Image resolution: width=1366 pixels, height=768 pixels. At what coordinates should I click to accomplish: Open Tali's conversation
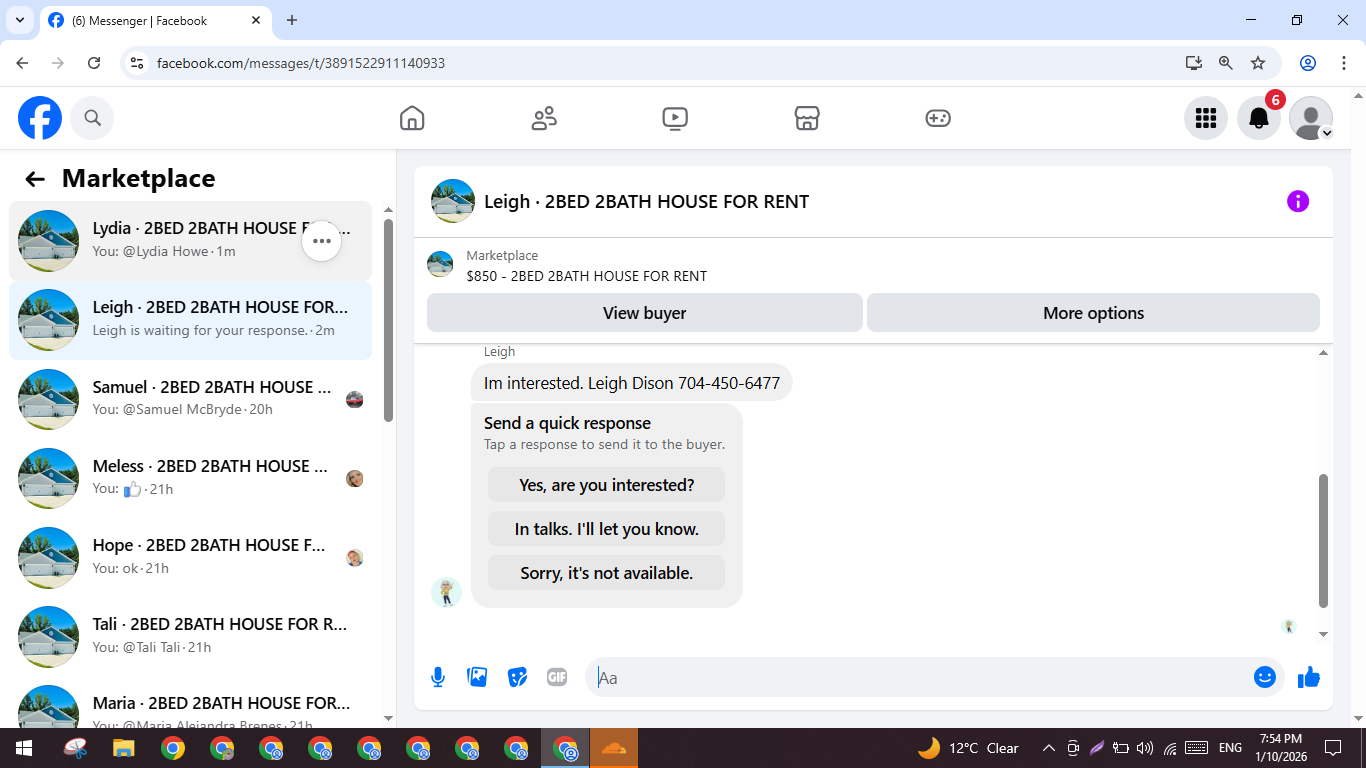pyautogui.click(x=190, y=636)
